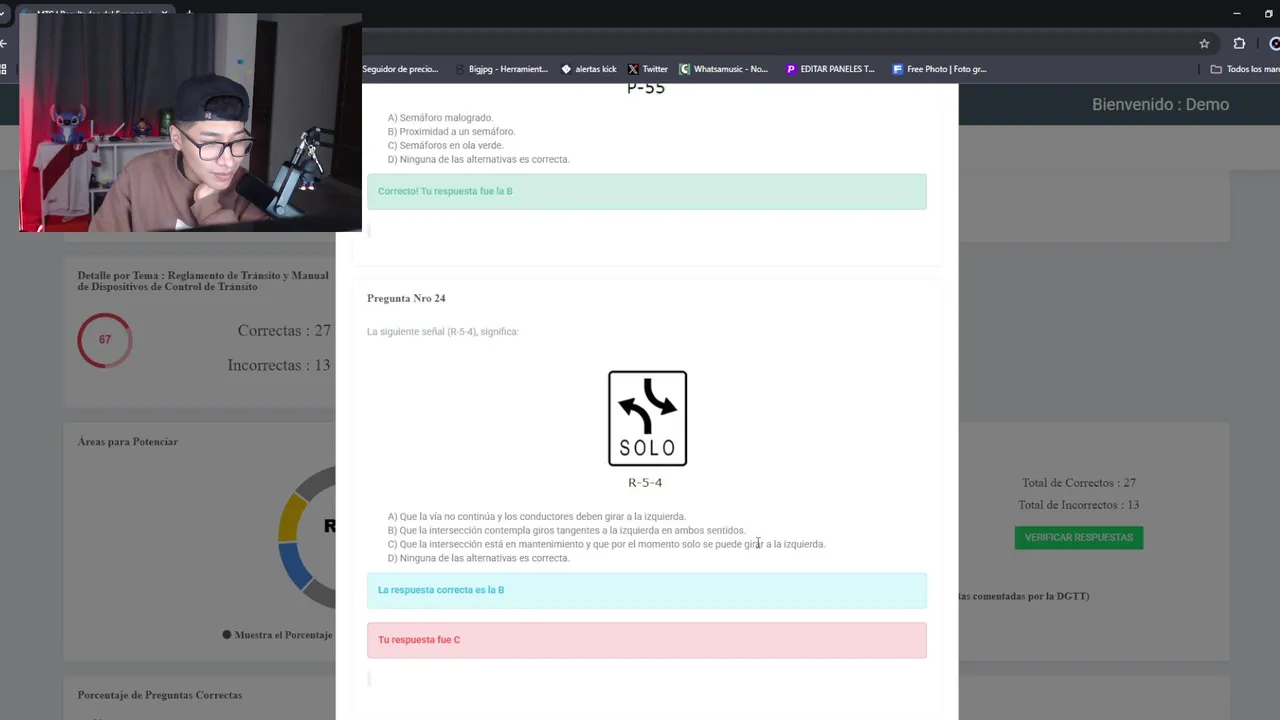Click the 'Correctas : 27' text
The image size is (1280, 720).
[x=284, y=331]
